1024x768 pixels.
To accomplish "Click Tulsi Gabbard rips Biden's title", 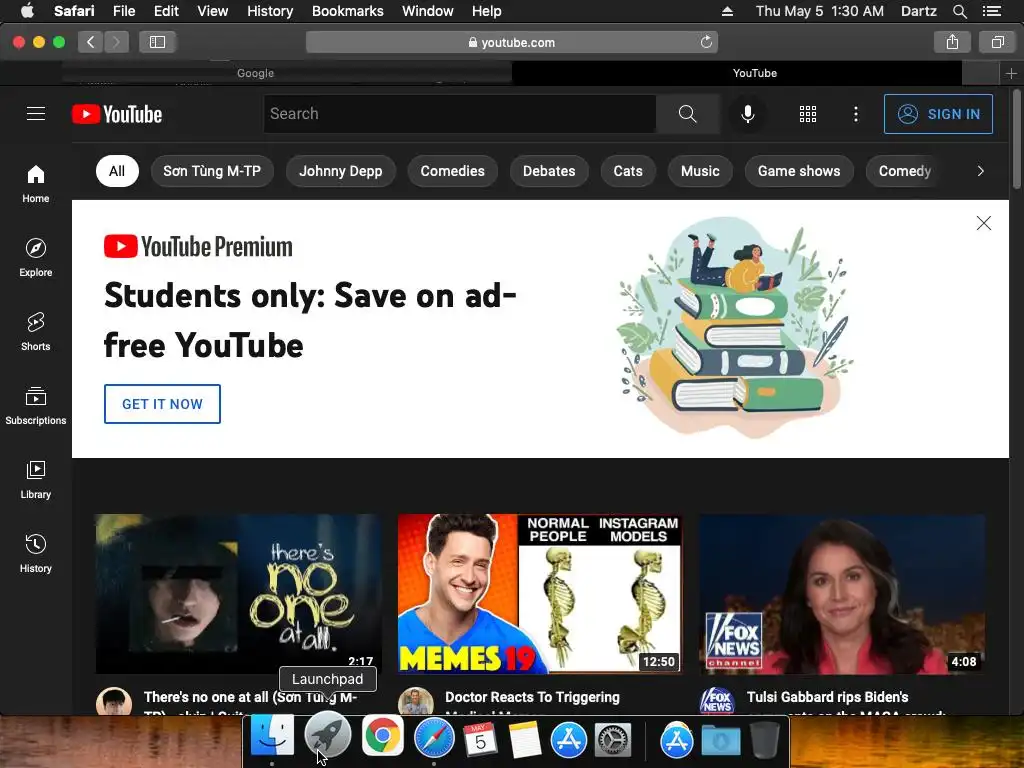I will (x=827, y=697).
